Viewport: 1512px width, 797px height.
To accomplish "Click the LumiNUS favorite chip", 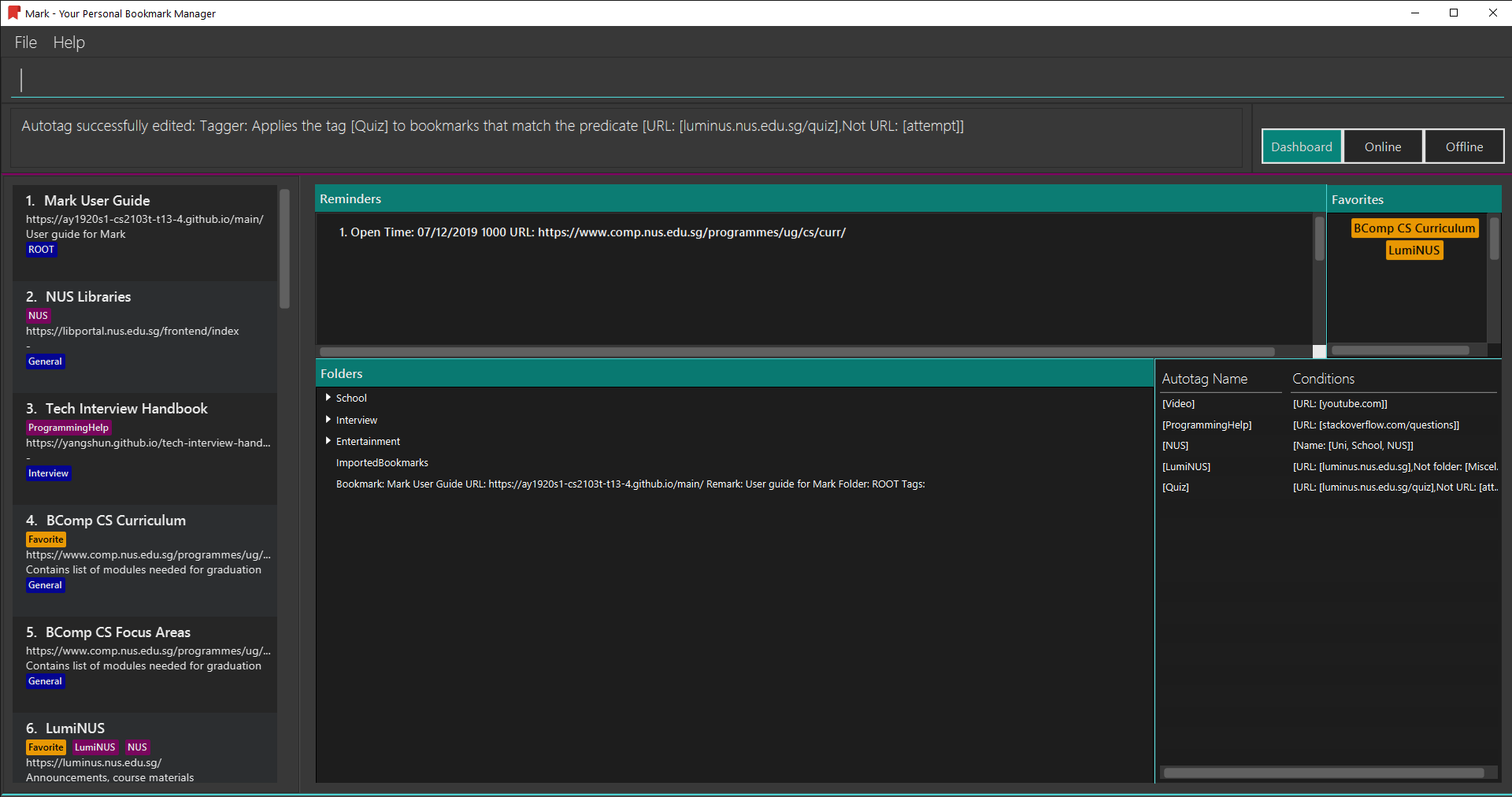I will click(x=1414, y=250).
